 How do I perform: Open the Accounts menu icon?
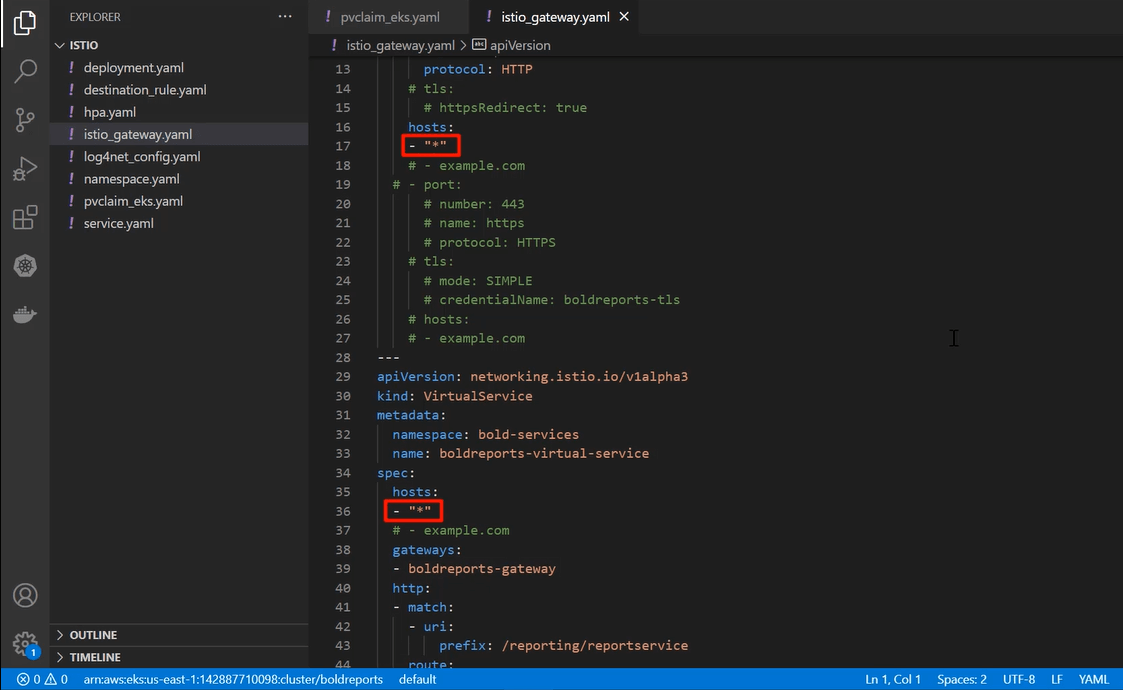coord(25,595)
